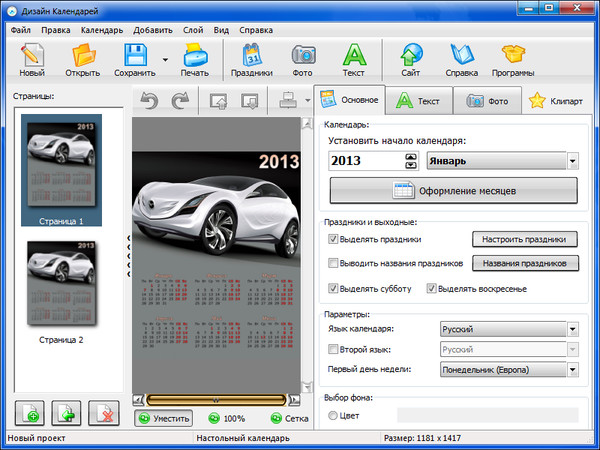This screenshot has width=600, height=450.
Task: Open the Добавить menu
Action: point(153,30)
